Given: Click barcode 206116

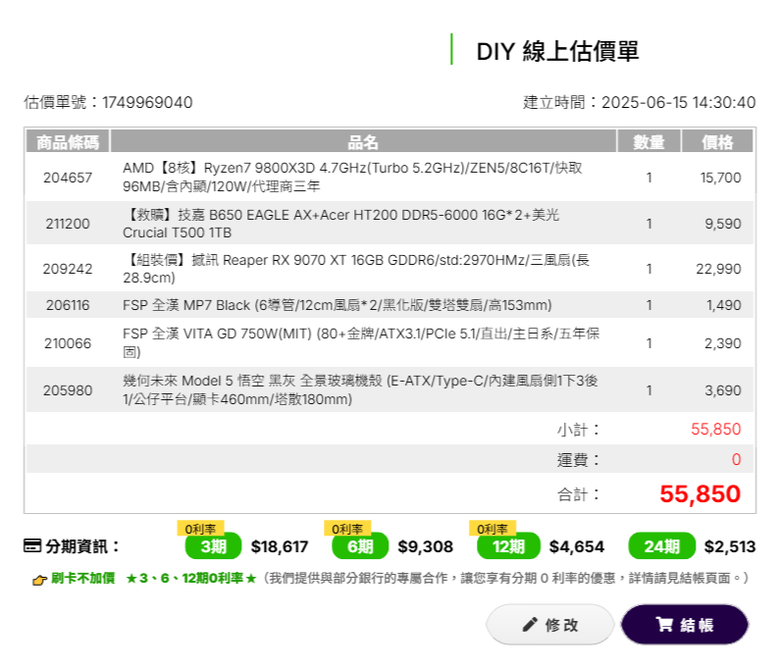Looking at the screenshot, I should pos(68,305).
